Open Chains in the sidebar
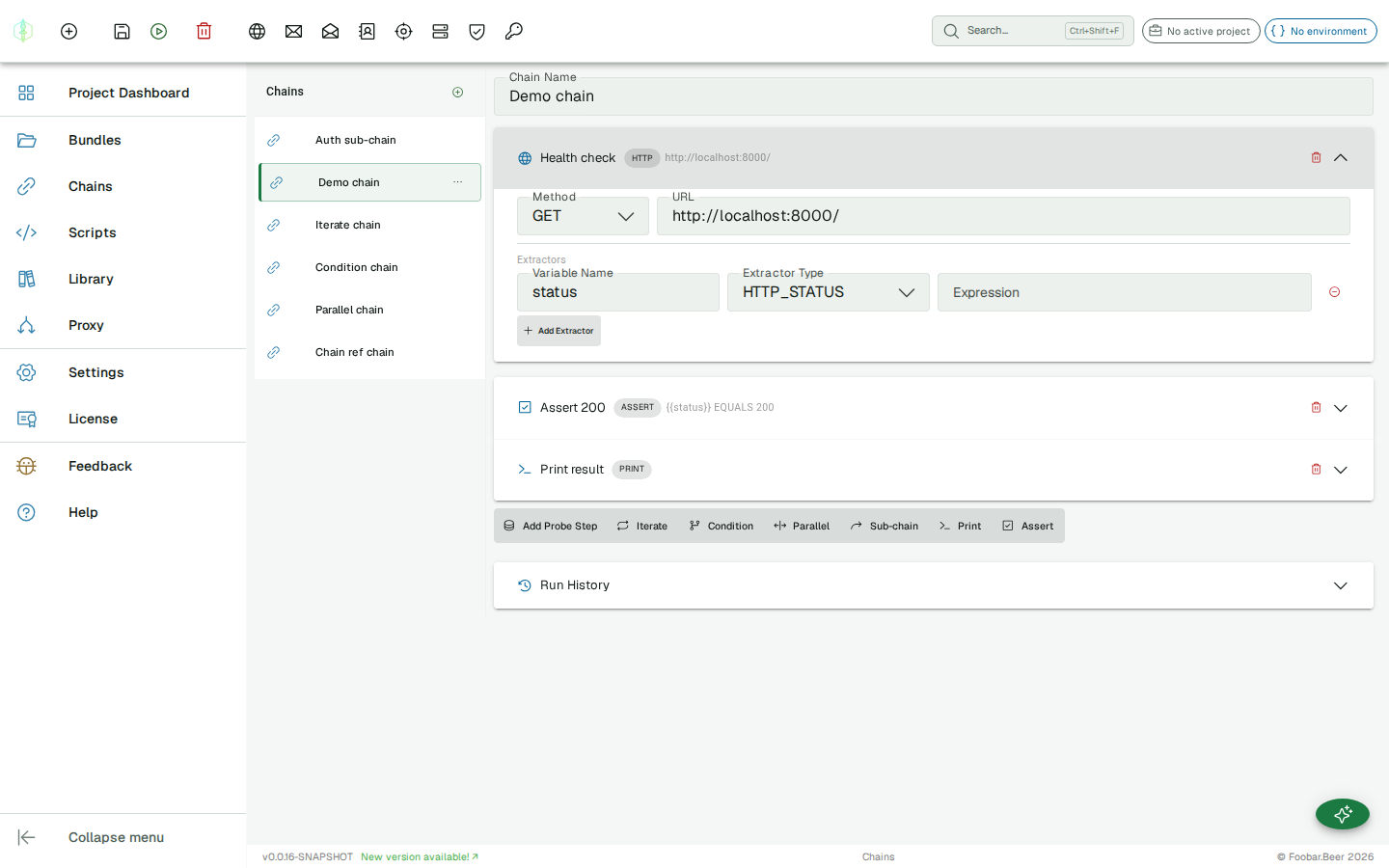 click(x=123, y=186)
